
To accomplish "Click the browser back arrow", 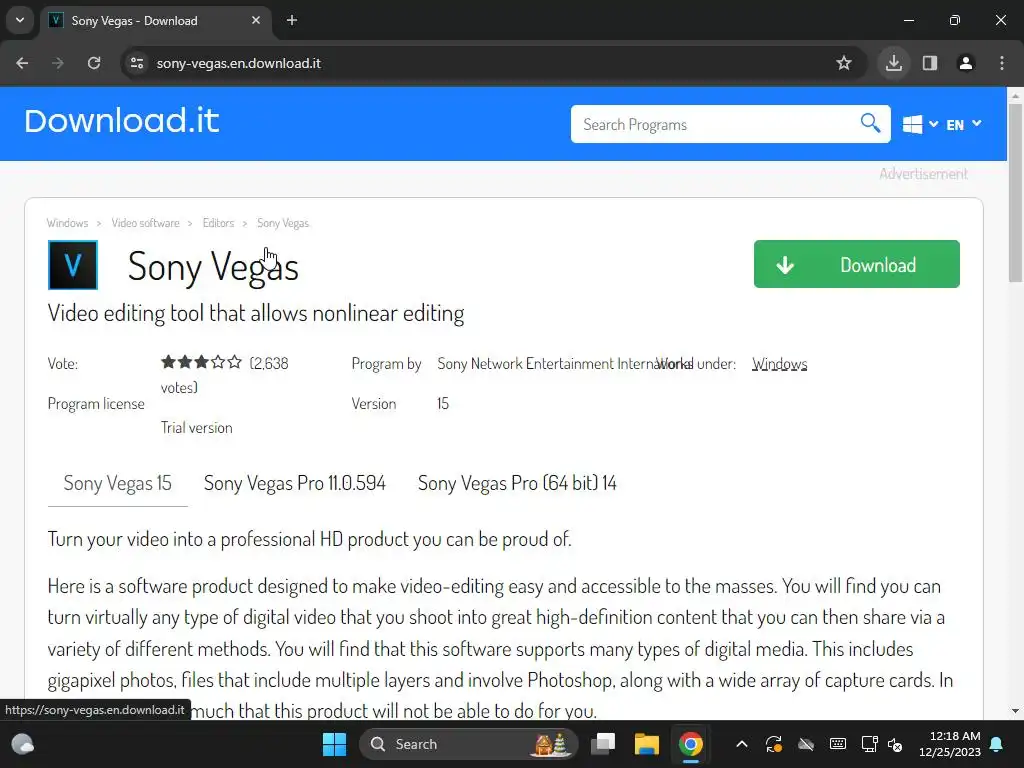I will (22, 63).
